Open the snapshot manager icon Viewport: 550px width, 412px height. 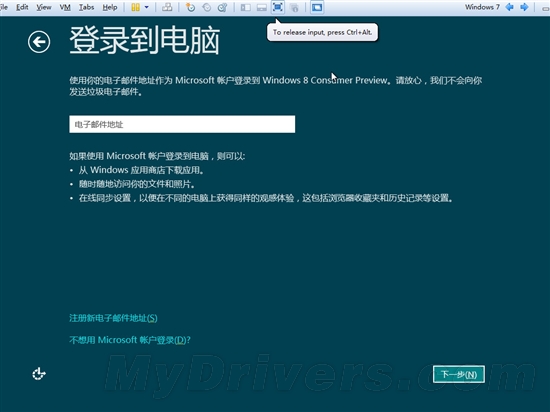[x=223, y=7]
